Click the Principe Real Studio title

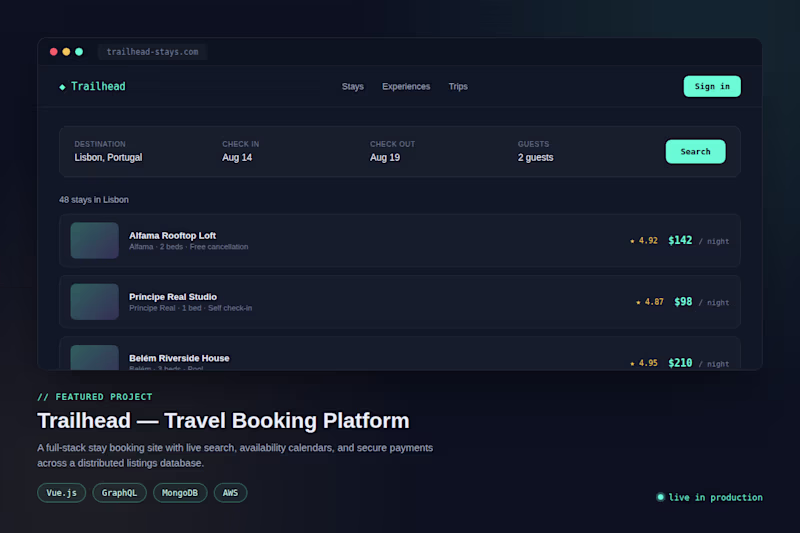(x=173, y=297)
